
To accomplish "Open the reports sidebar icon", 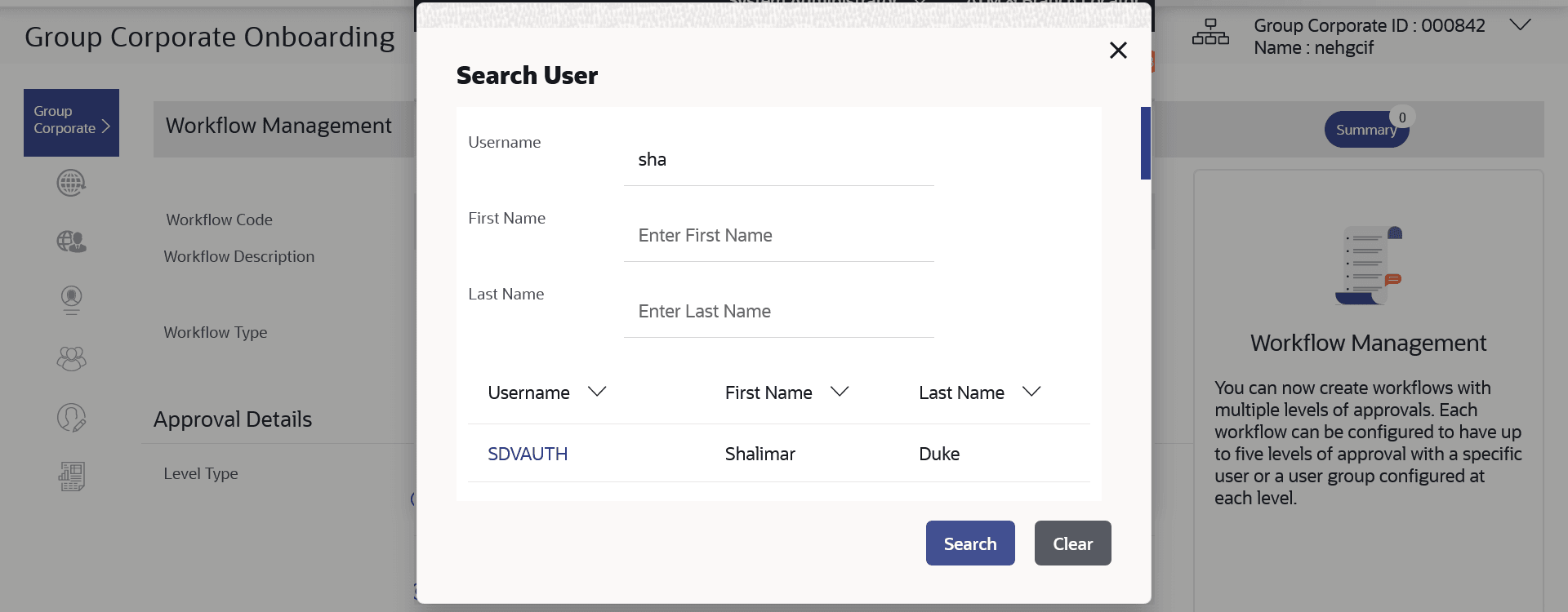I will tap(71, 477).
